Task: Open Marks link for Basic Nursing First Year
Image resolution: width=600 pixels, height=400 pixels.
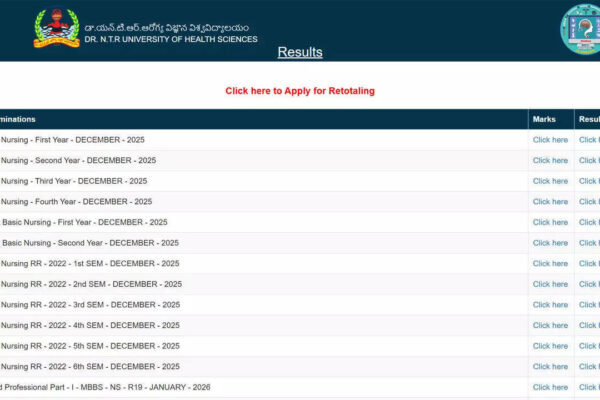Action: pyautogui.click(x=550, y=222)
